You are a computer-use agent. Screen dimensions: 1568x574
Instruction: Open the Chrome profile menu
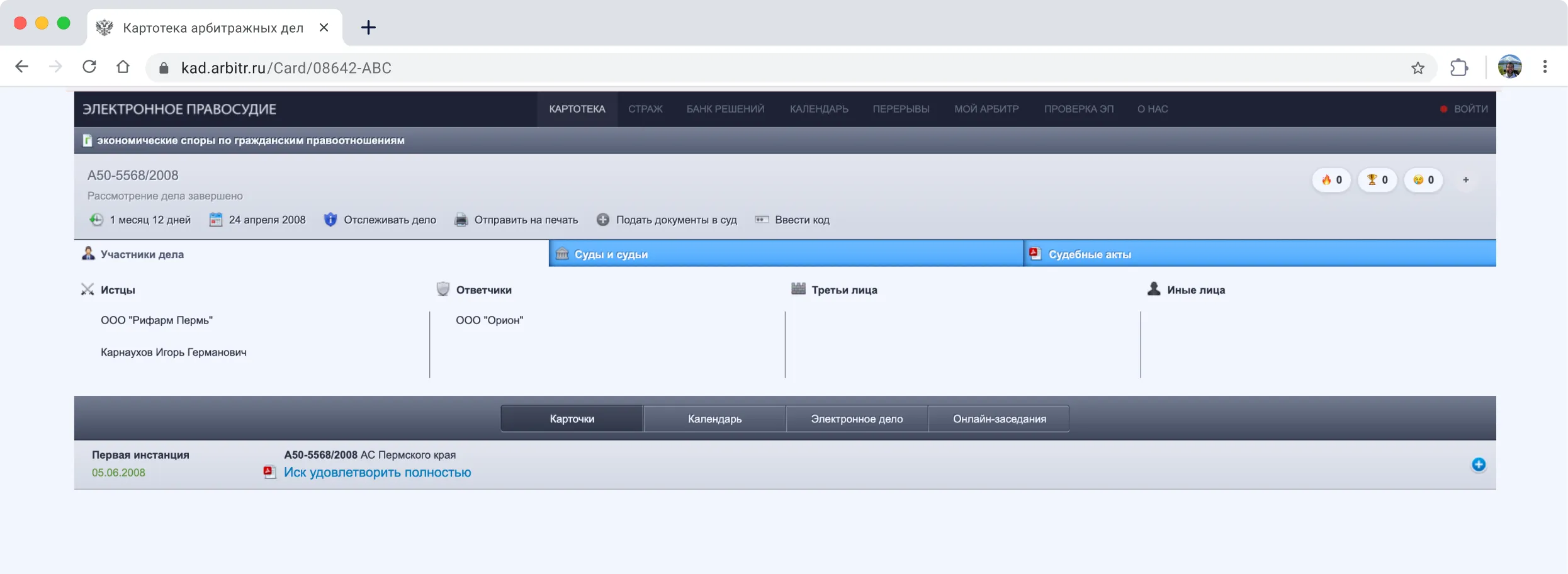1509,66
